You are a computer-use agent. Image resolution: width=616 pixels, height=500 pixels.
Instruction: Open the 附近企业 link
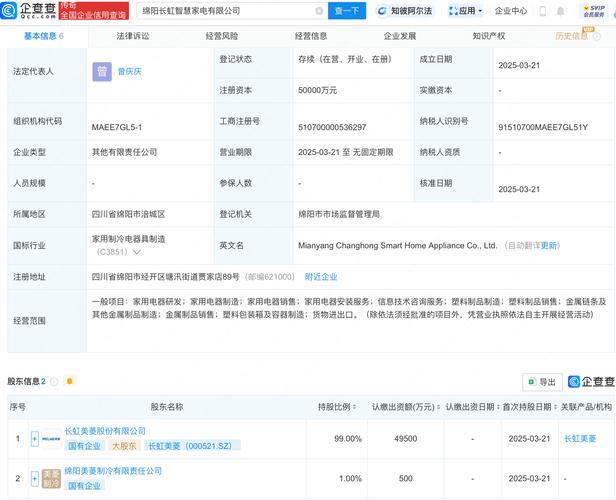(321, 276)
